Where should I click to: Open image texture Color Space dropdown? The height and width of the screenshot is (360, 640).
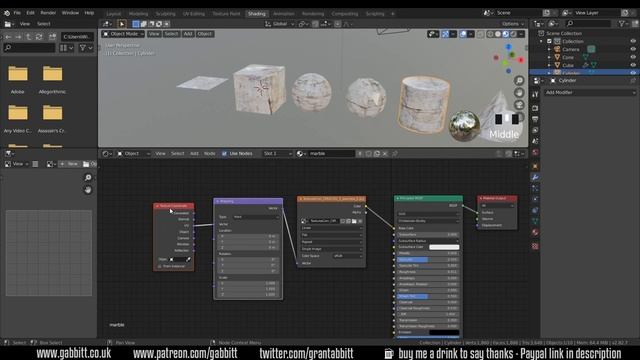click(347, 256)
